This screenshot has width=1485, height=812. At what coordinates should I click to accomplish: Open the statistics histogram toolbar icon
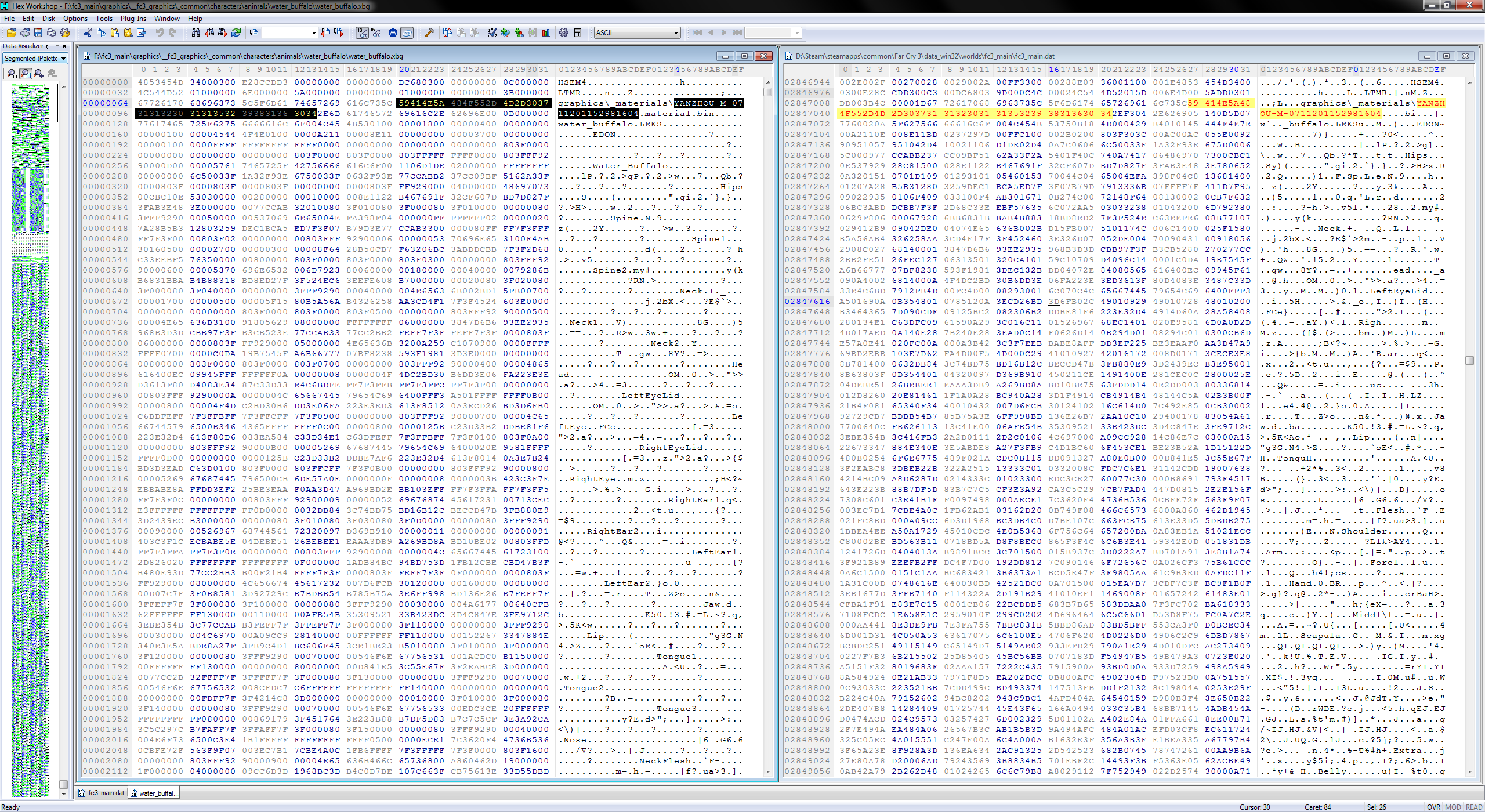pos(546,32)
